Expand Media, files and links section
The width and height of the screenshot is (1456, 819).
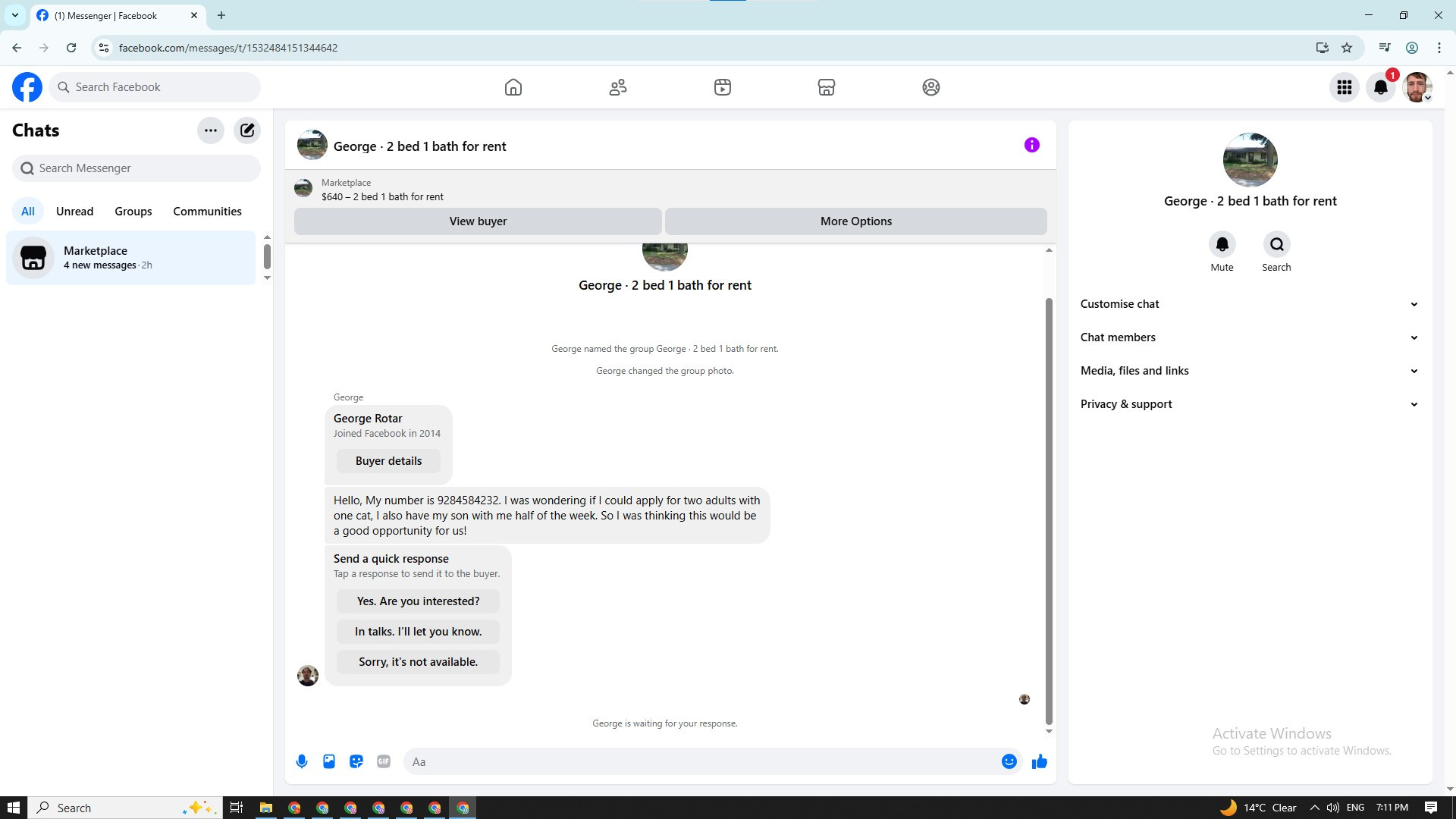pyautogui.click(x=1249, y=371)
